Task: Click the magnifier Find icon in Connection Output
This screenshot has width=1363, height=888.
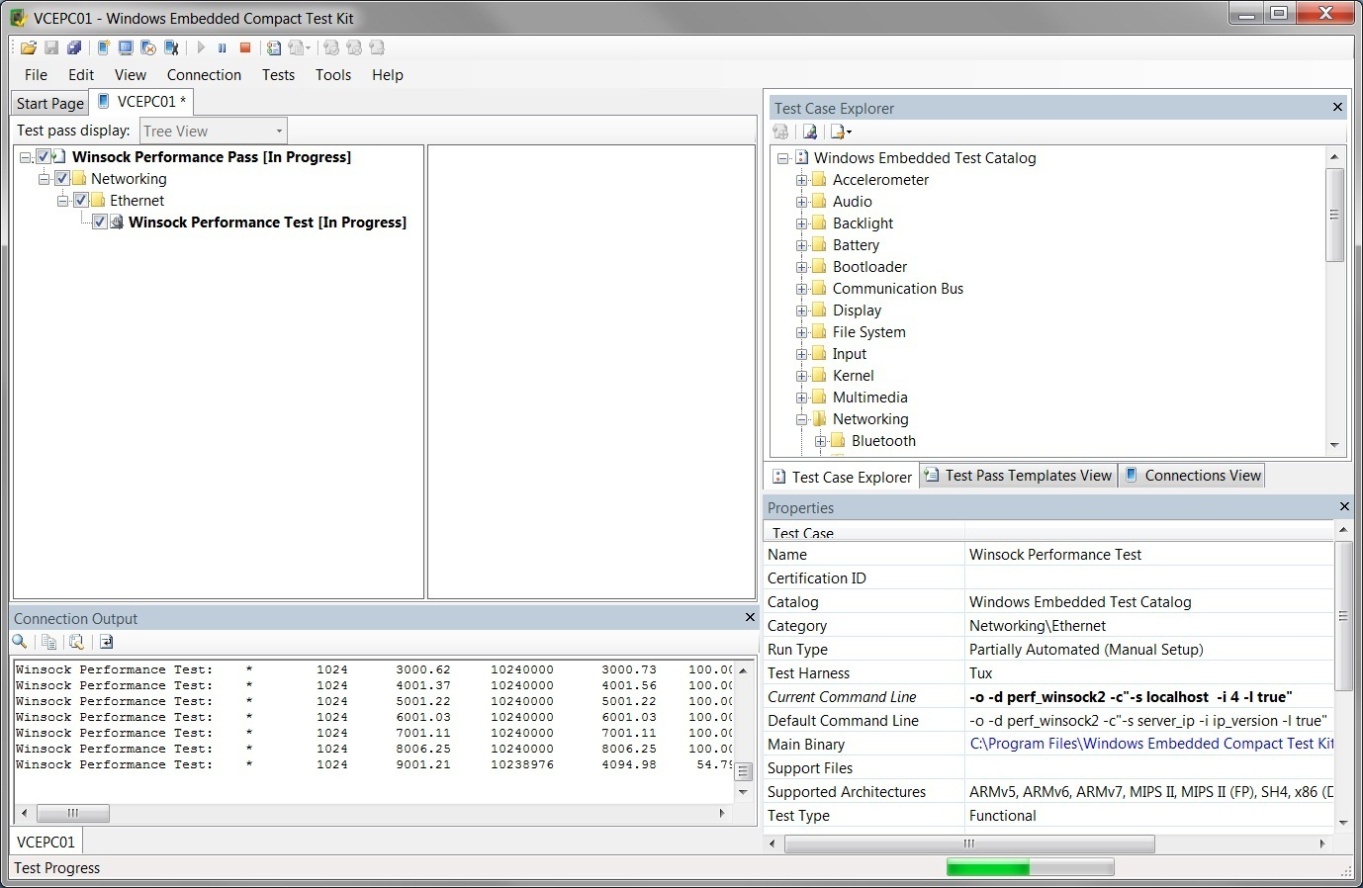Action: tap(19, 642)
